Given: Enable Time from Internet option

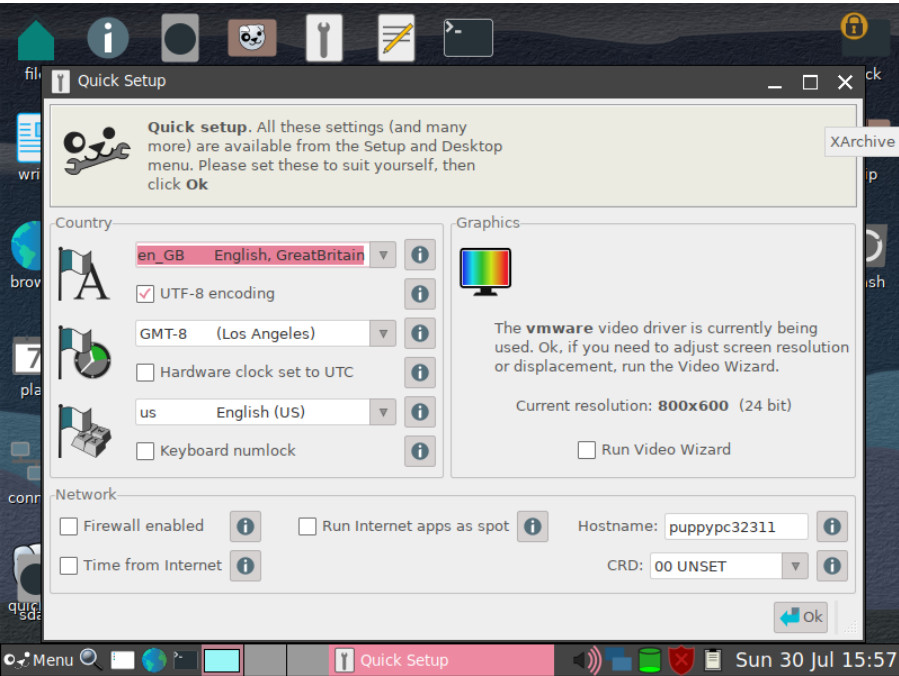Looking at the screenshot, I should coord(69,566).
